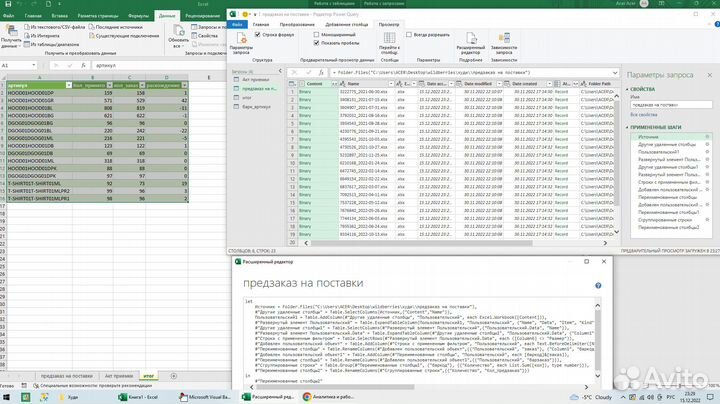Open предзаказ на поставки sheet tab
Screen dimensions: 720x404
tap(67, 376)
